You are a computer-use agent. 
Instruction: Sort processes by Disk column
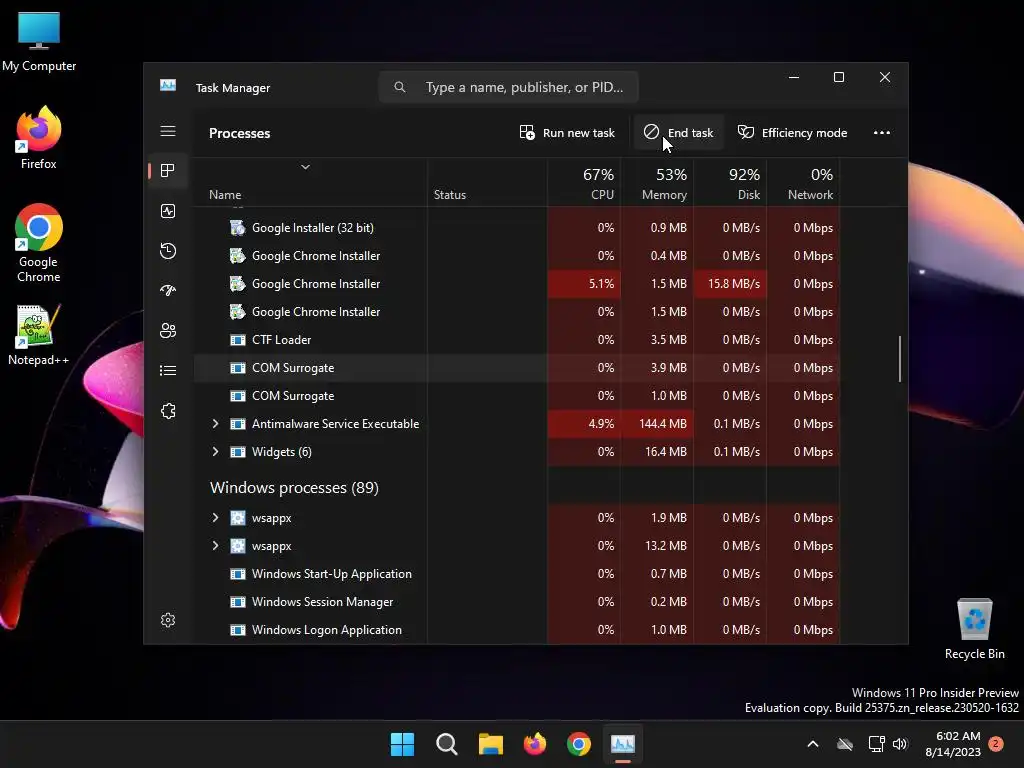tap(729, 184)
